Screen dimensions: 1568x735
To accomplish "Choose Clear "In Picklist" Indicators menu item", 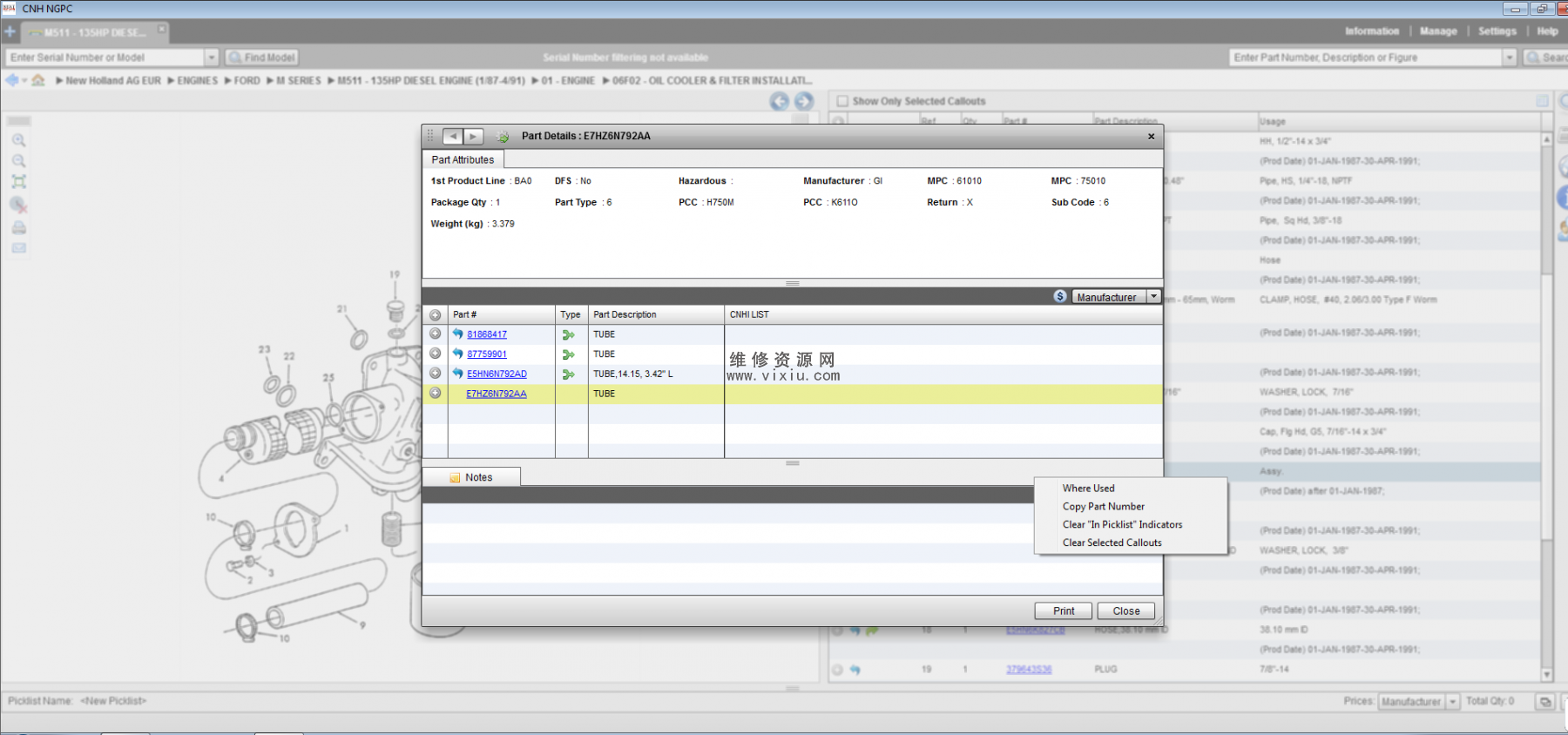I will [1122, 525].
